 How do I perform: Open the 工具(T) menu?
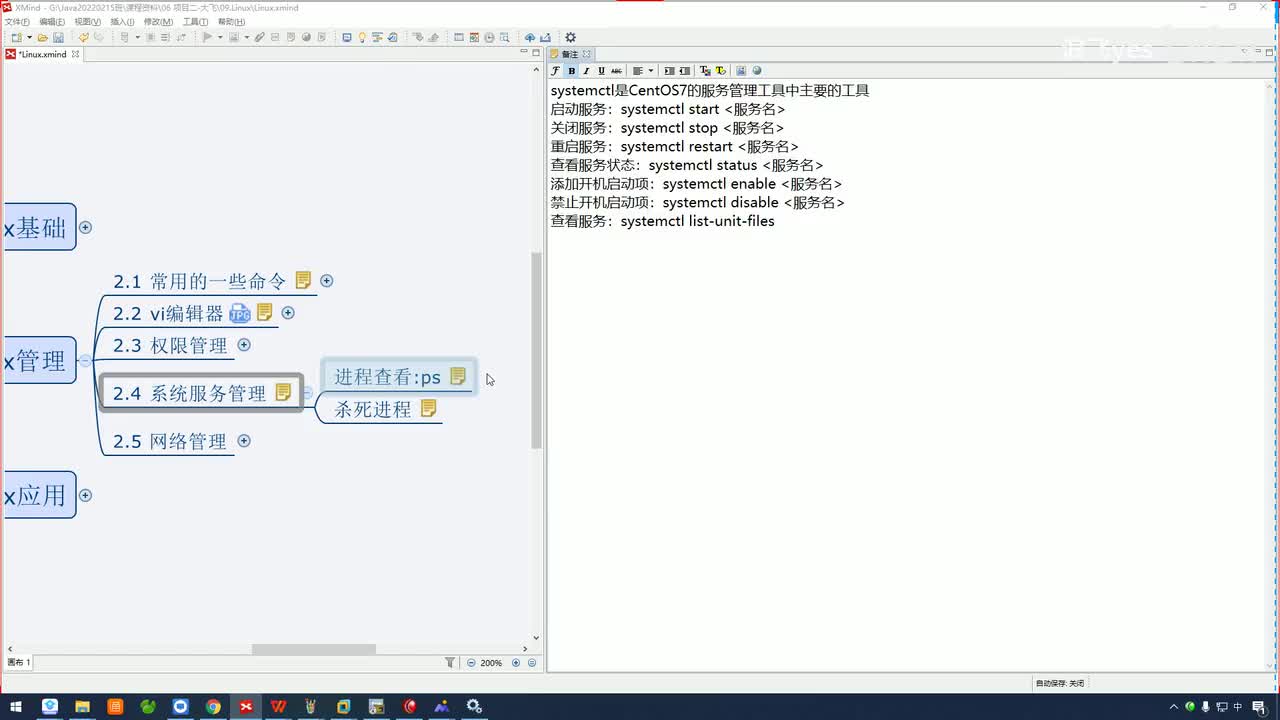[x=195, y=22]
